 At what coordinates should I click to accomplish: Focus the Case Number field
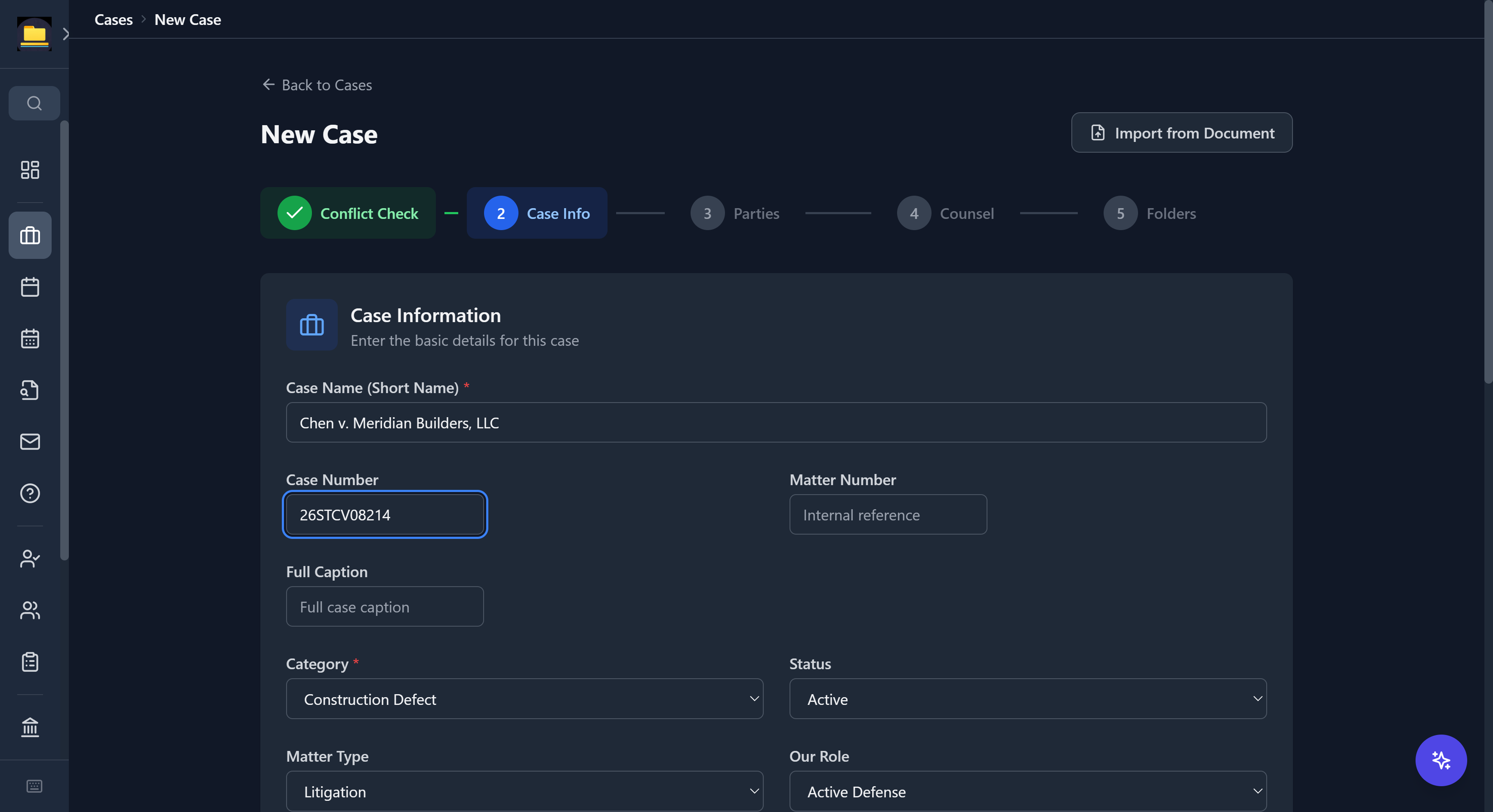(385, 514)
